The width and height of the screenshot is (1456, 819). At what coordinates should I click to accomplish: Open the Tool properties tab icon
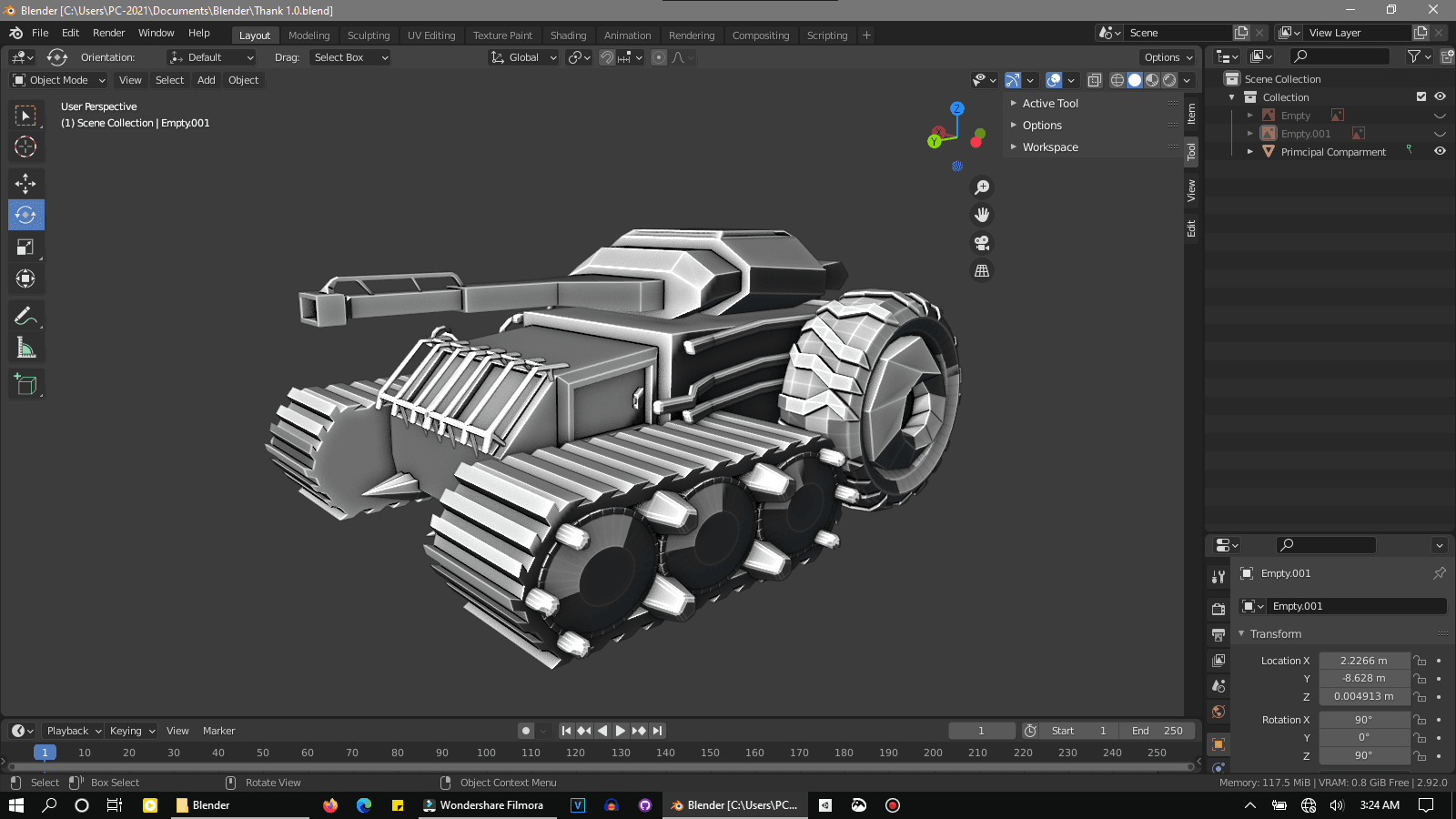tap(1218, 577)
